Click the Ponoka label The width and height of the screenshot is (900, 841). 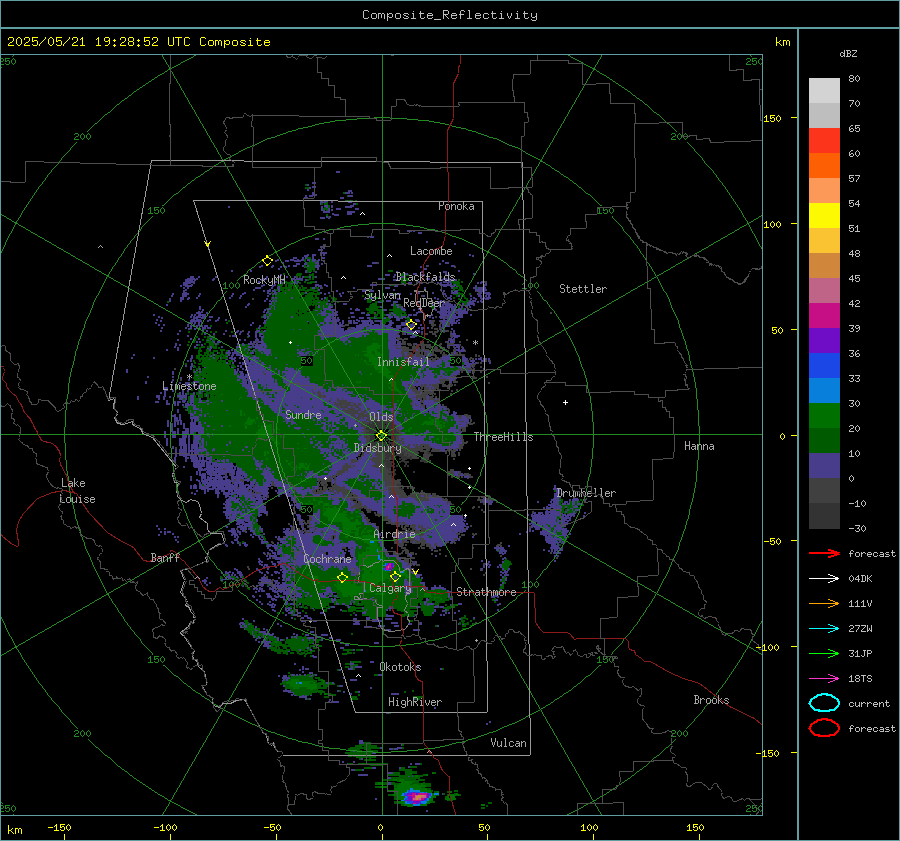coord(456,206)
